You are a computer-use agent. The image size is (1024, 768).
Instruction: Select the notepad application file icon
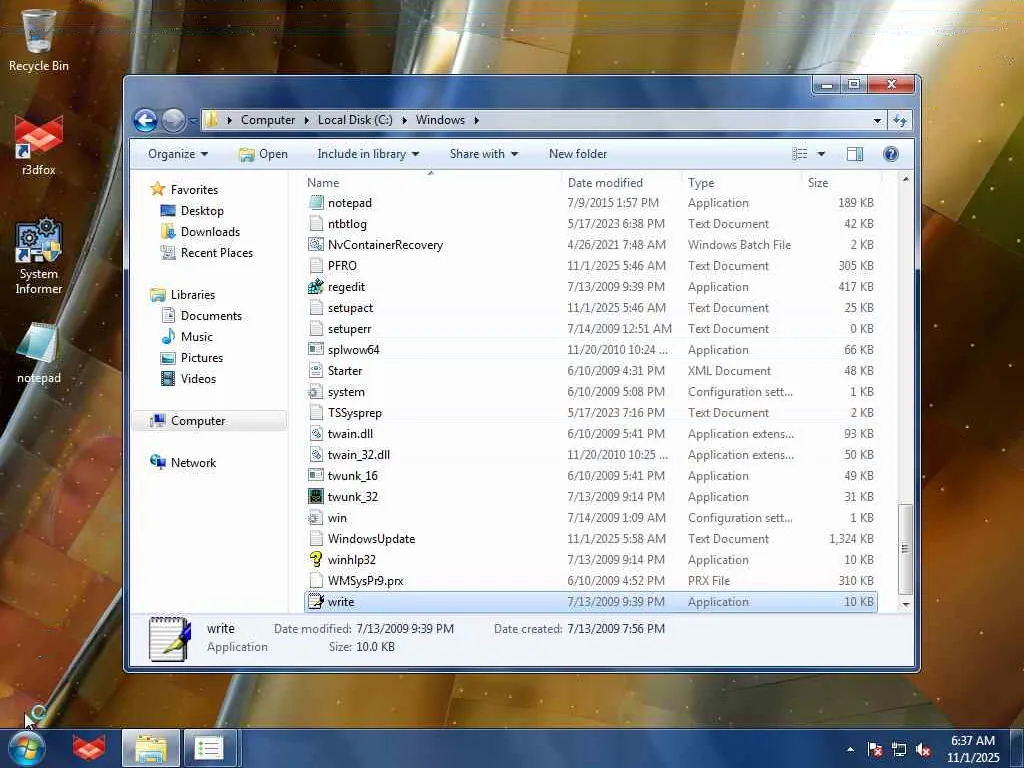pyautogui.click(x=316, y=203)
